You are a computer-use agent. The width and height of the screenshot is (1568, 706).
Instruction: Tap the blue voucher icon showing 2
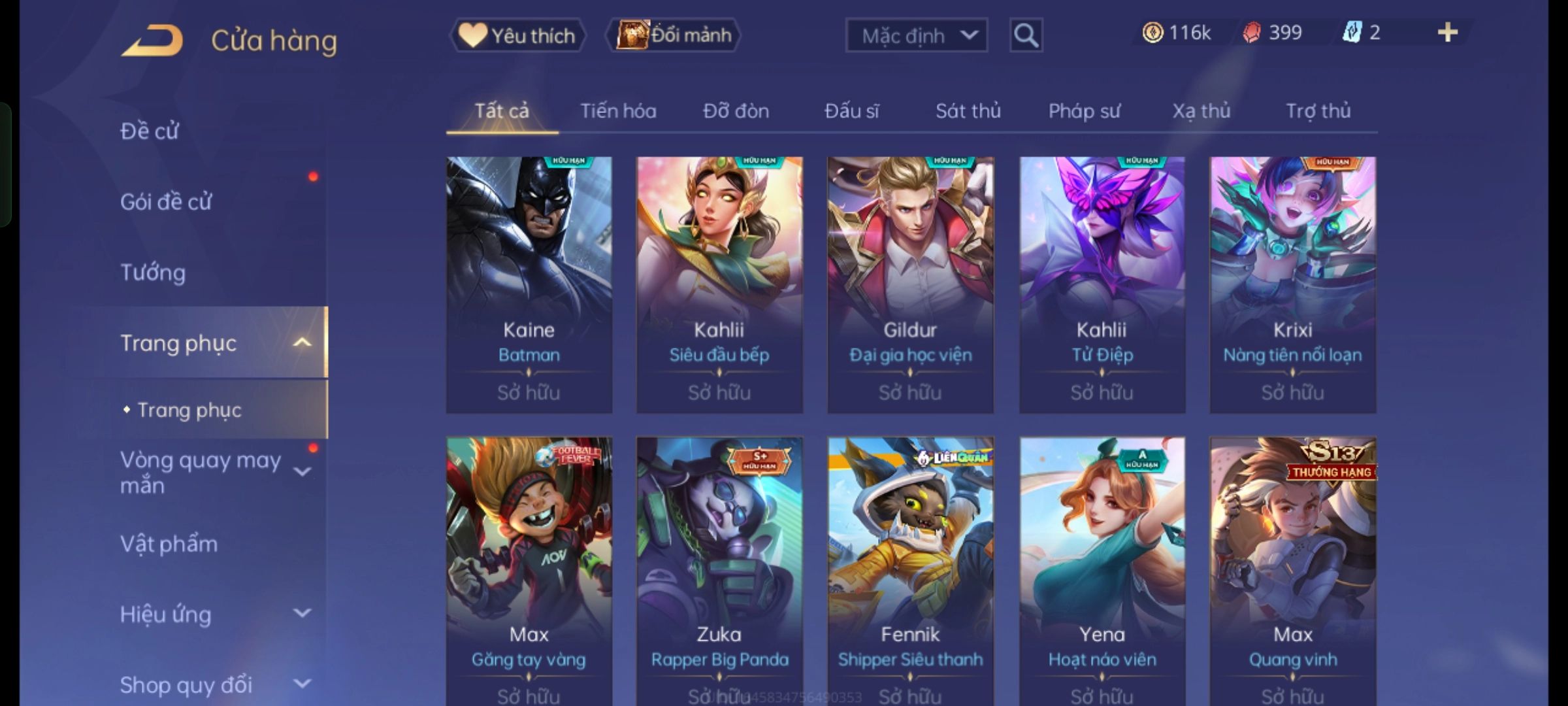pos(1351,33)
